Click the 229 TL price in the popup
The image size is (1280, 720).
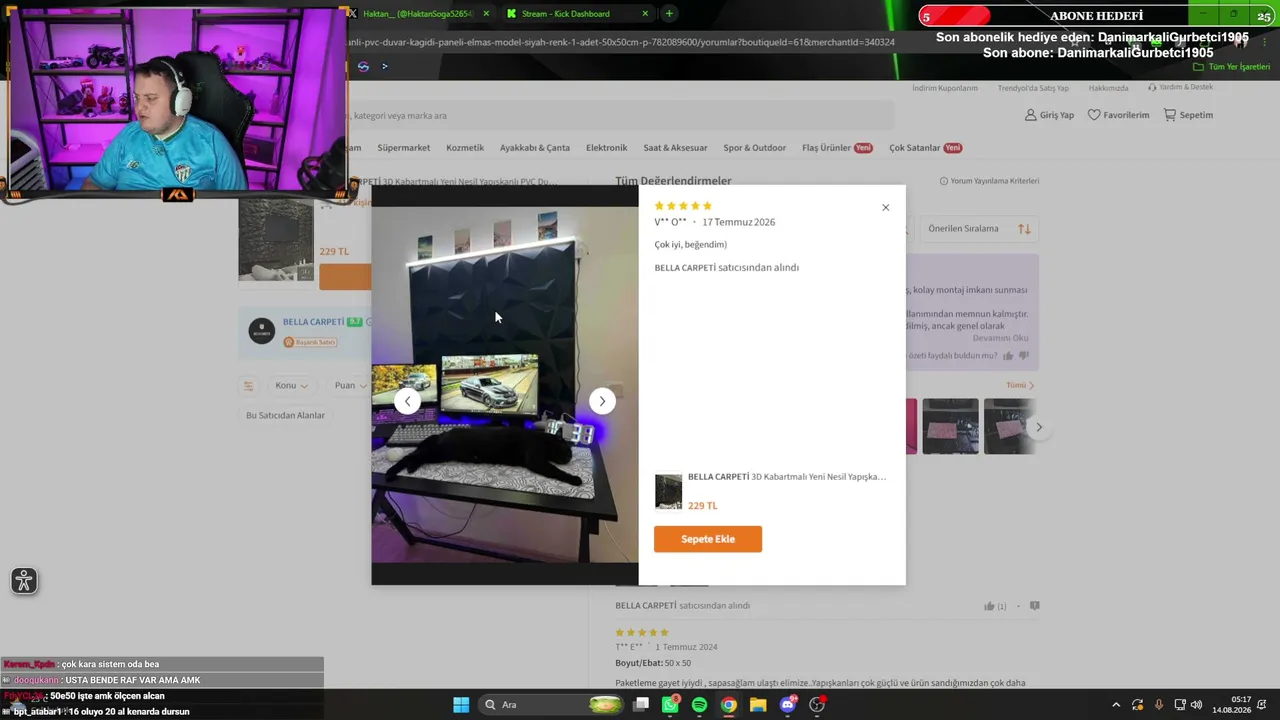pyautogui.click(x=702, y=506)
